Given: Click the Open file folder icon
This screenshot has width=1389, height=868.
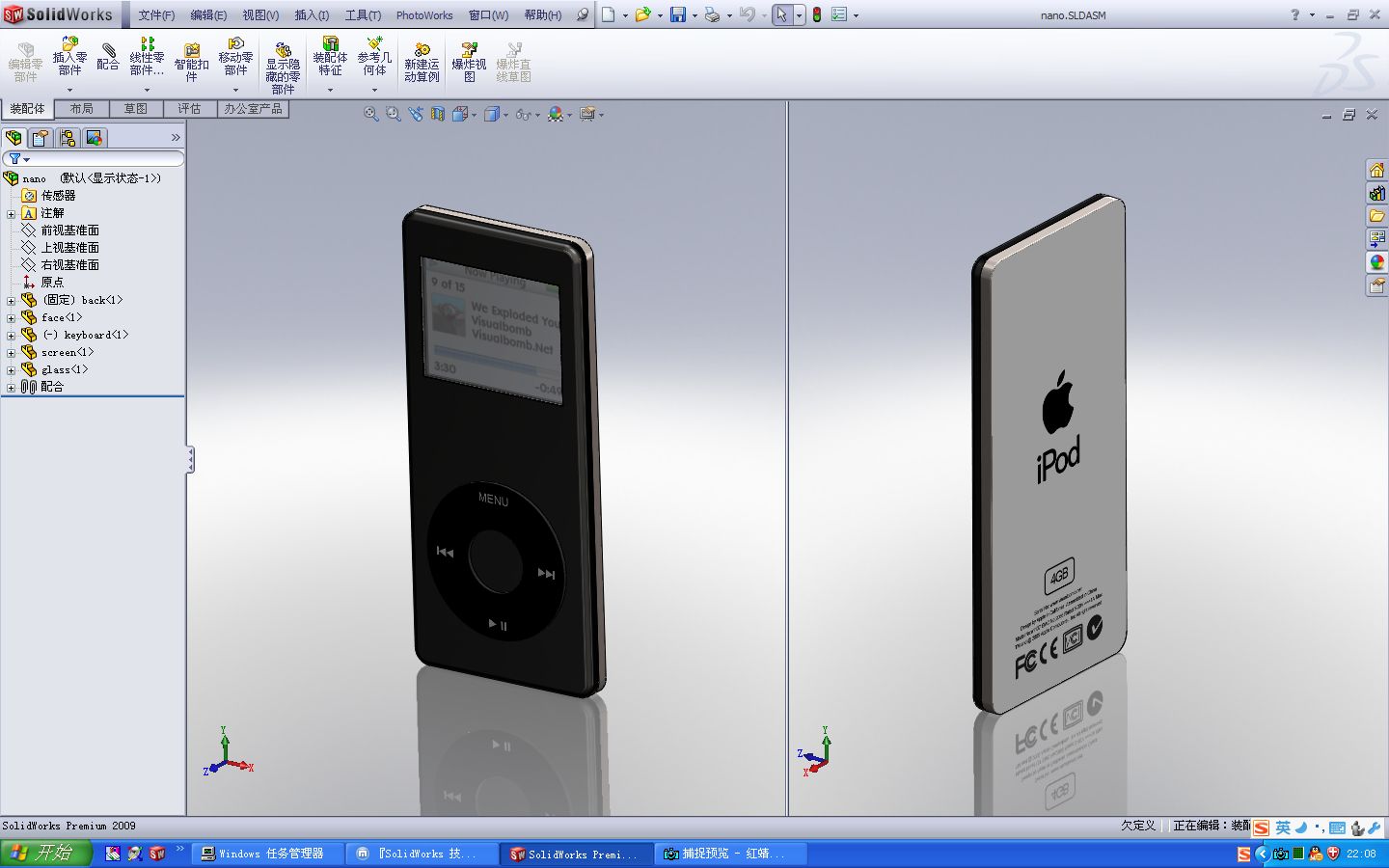Looking at the screenshot, I should (642, 14).
